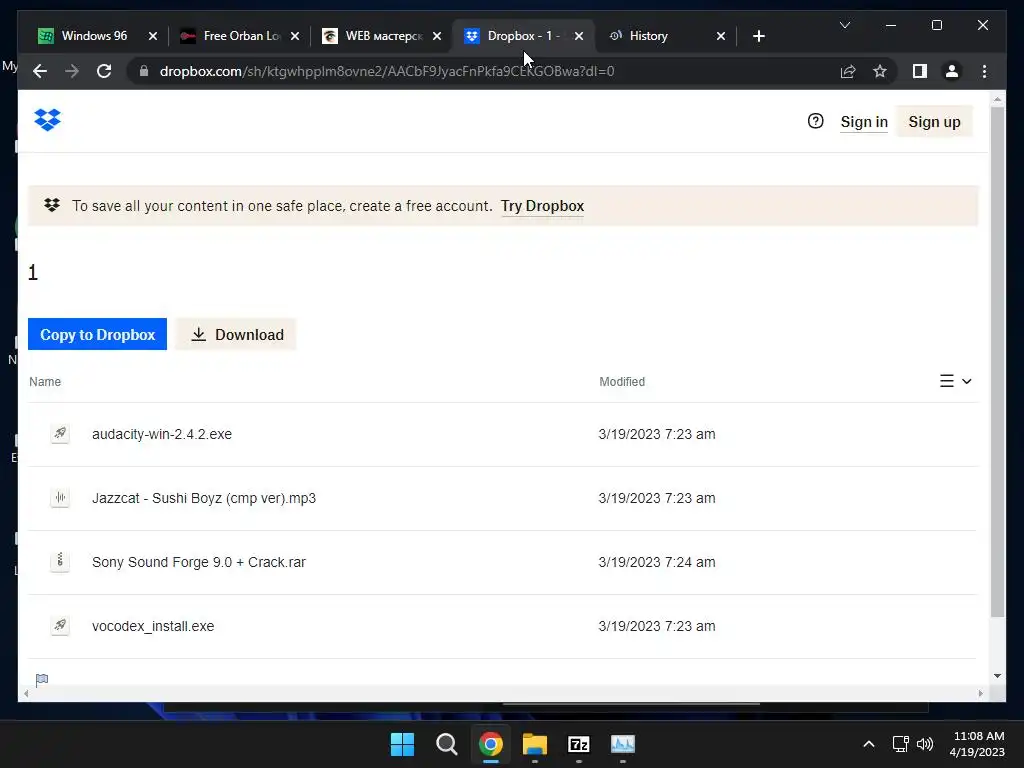Bookmark this page with the star icon
Image resolution: width=1024 pixels, height=768 pixels.
(x=880, y=71)
